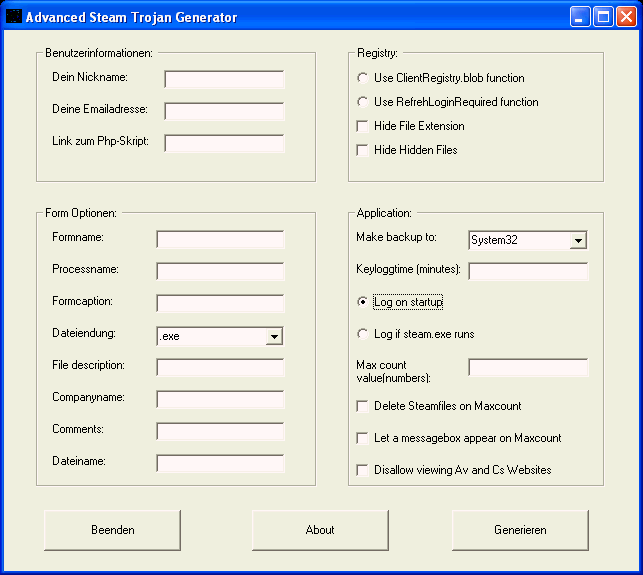Click the application icon in the title bar

coord(14,17)
